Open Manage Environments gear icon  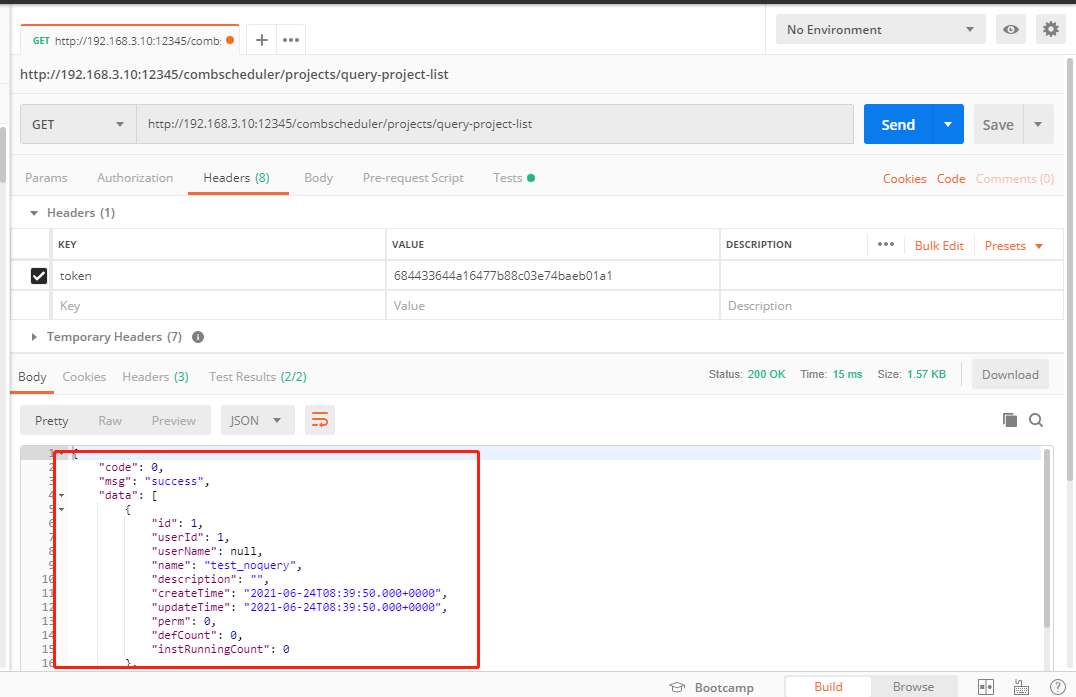[1051, 29]
